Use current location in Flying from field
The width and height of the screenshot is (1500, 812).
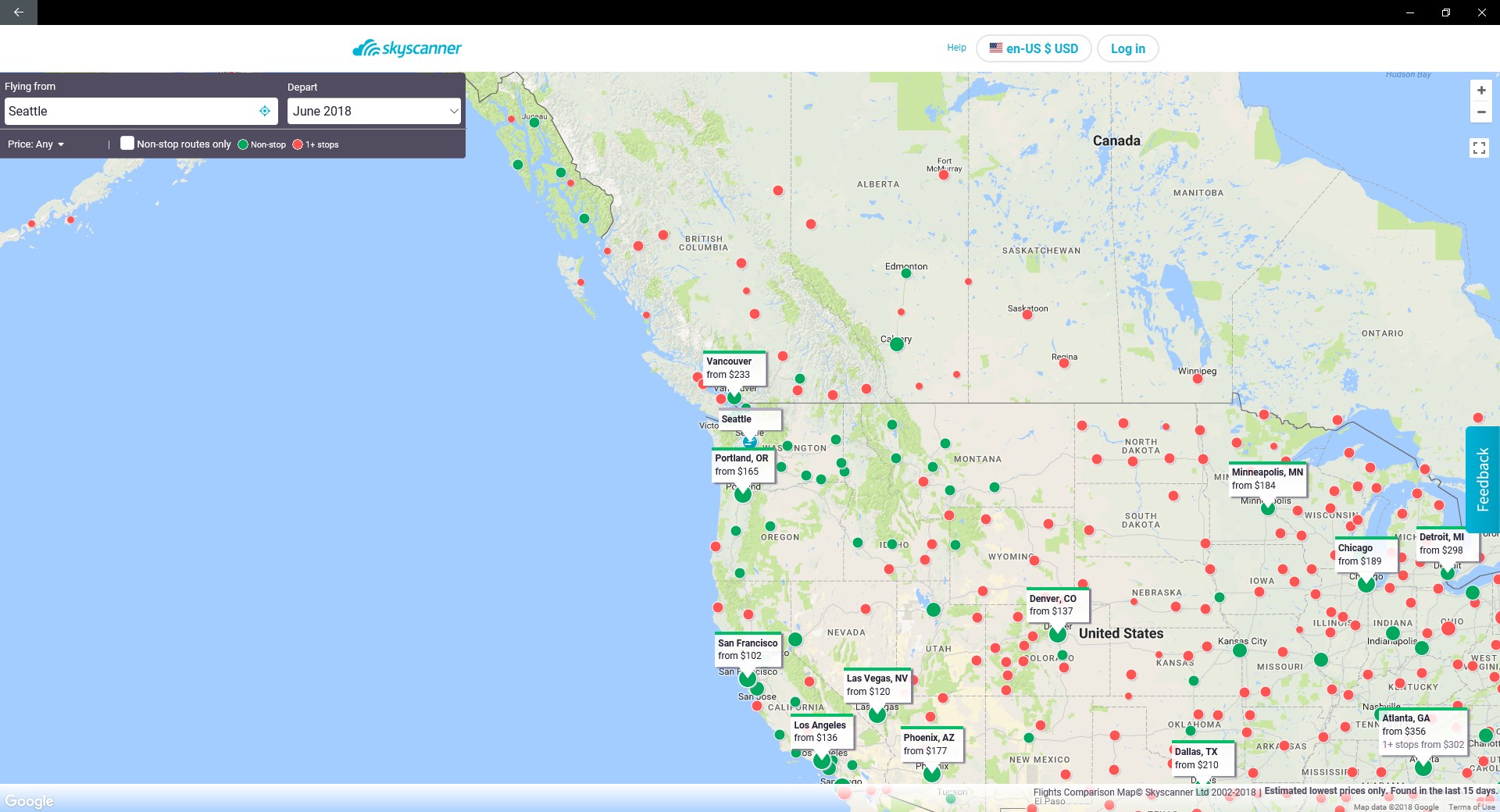coord(265,111)
